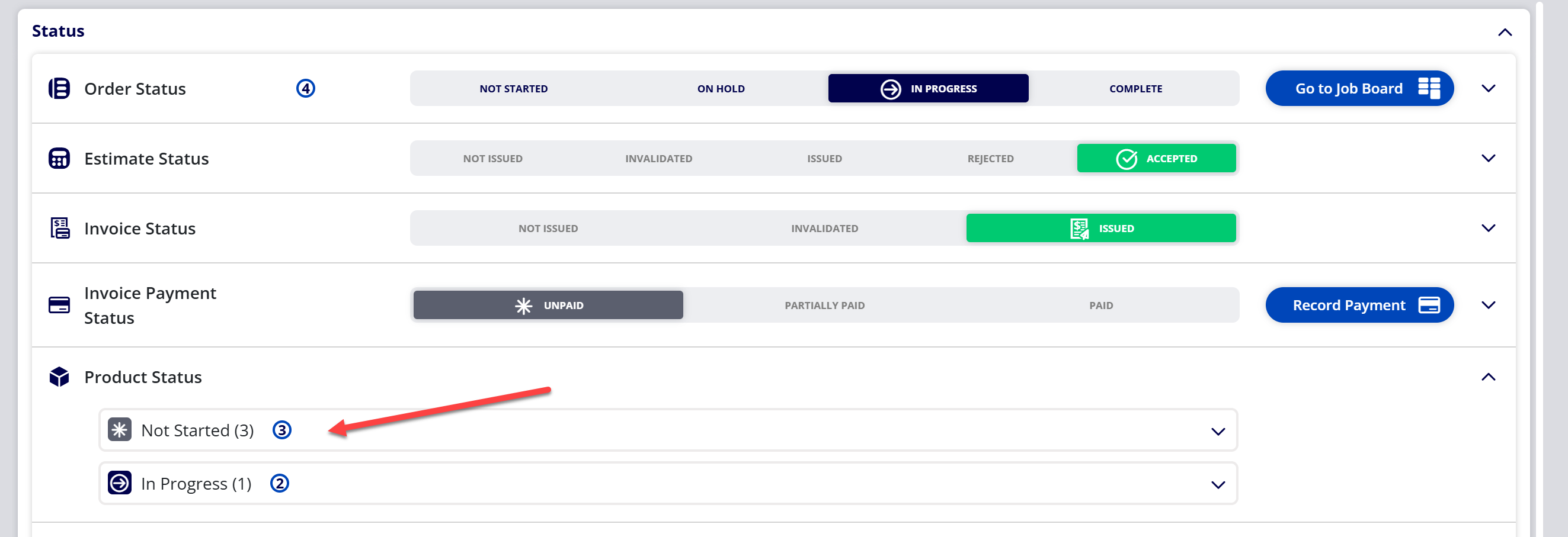
Task: Set estimate status to Issued
Action: click(x=824, y=159)
